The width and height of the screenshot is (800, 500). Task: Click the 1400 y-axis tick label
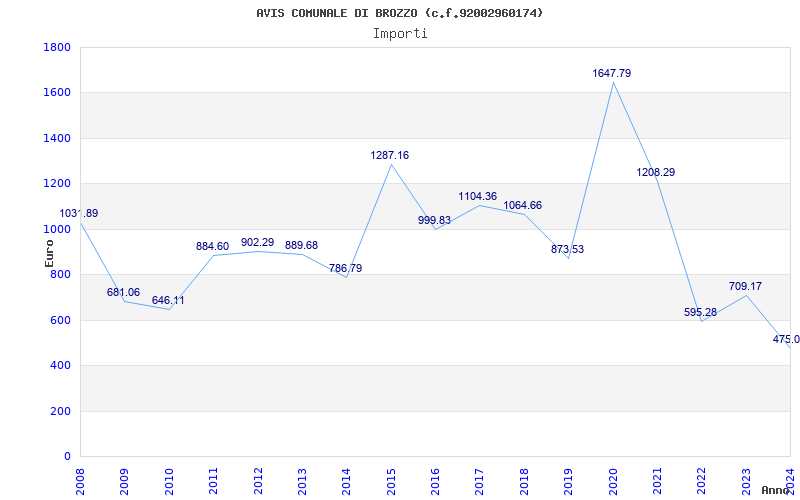pyautogui.click(x=57, y=138)
